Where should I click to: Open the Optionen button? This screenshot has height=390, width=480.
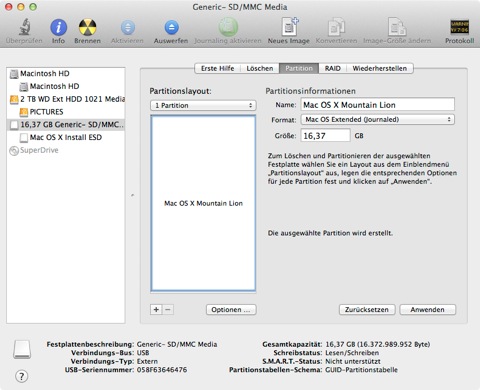pos(231,310)
